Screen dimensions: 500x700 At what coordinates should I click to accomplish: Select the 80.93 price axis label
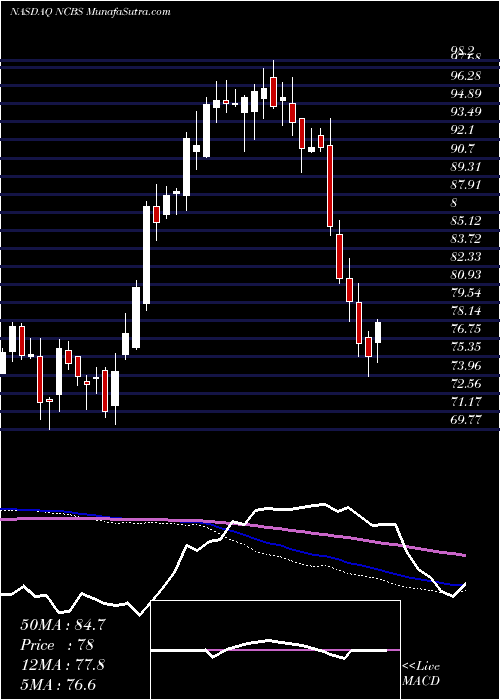[466, 275]
